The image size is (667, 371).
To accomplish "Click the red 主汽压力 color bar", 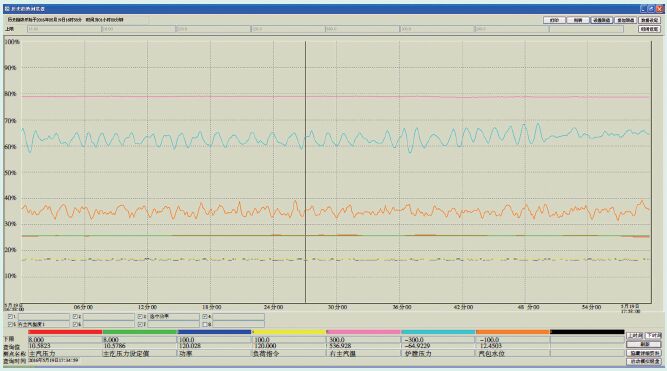I will click(x=65, y=332).
